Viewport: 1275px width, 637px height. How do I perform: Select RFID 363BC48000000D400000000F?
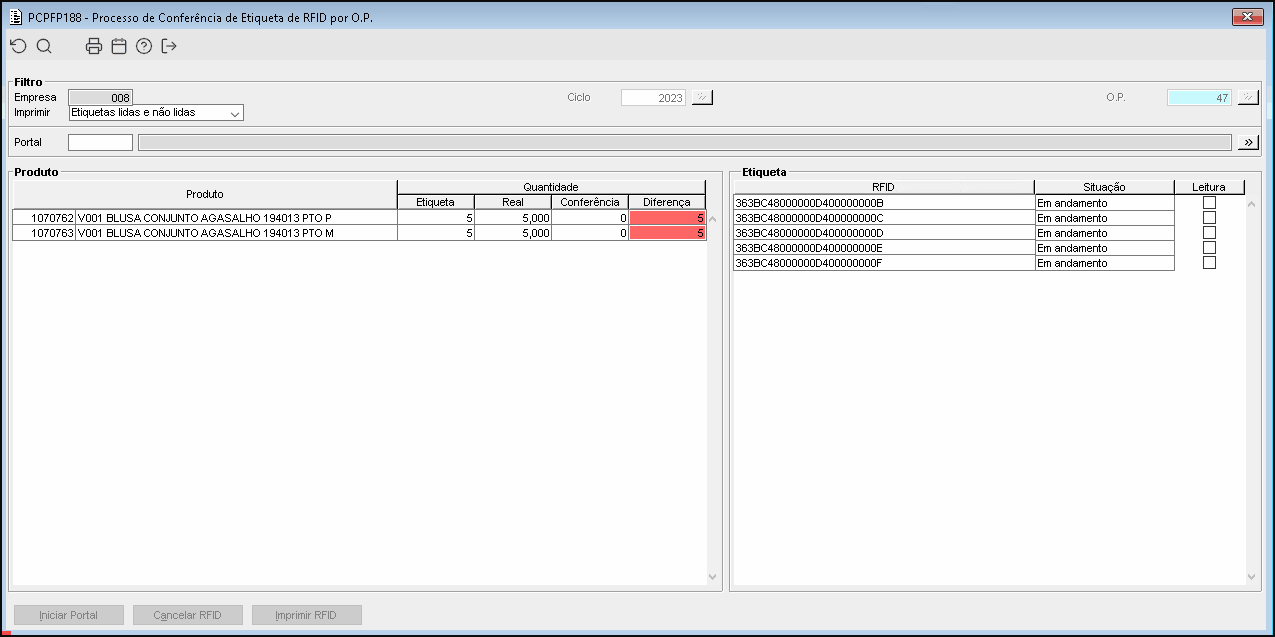pyautogui.click(x=884, y=263)
